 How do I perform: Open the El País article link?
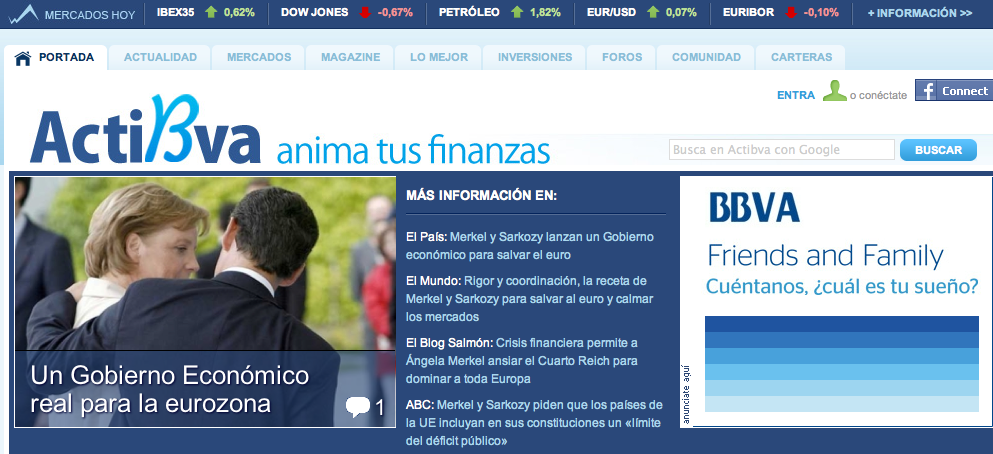[x=530, y=246]
